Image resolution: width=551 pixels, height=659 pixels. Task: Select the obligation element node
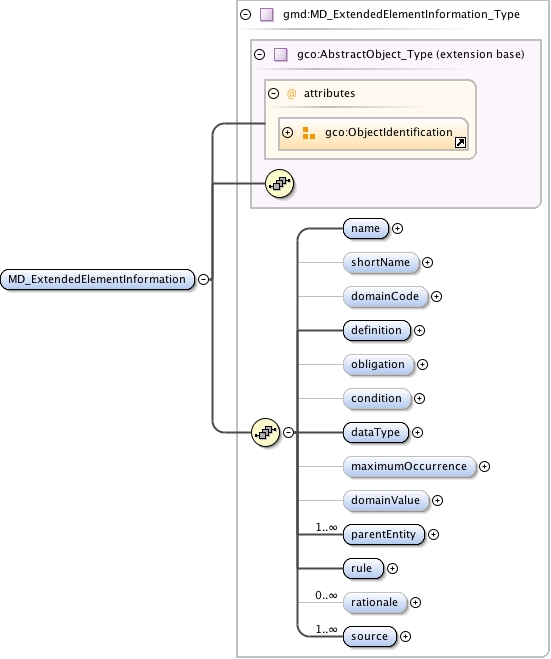pyautogui.click(x=378, y=364)
